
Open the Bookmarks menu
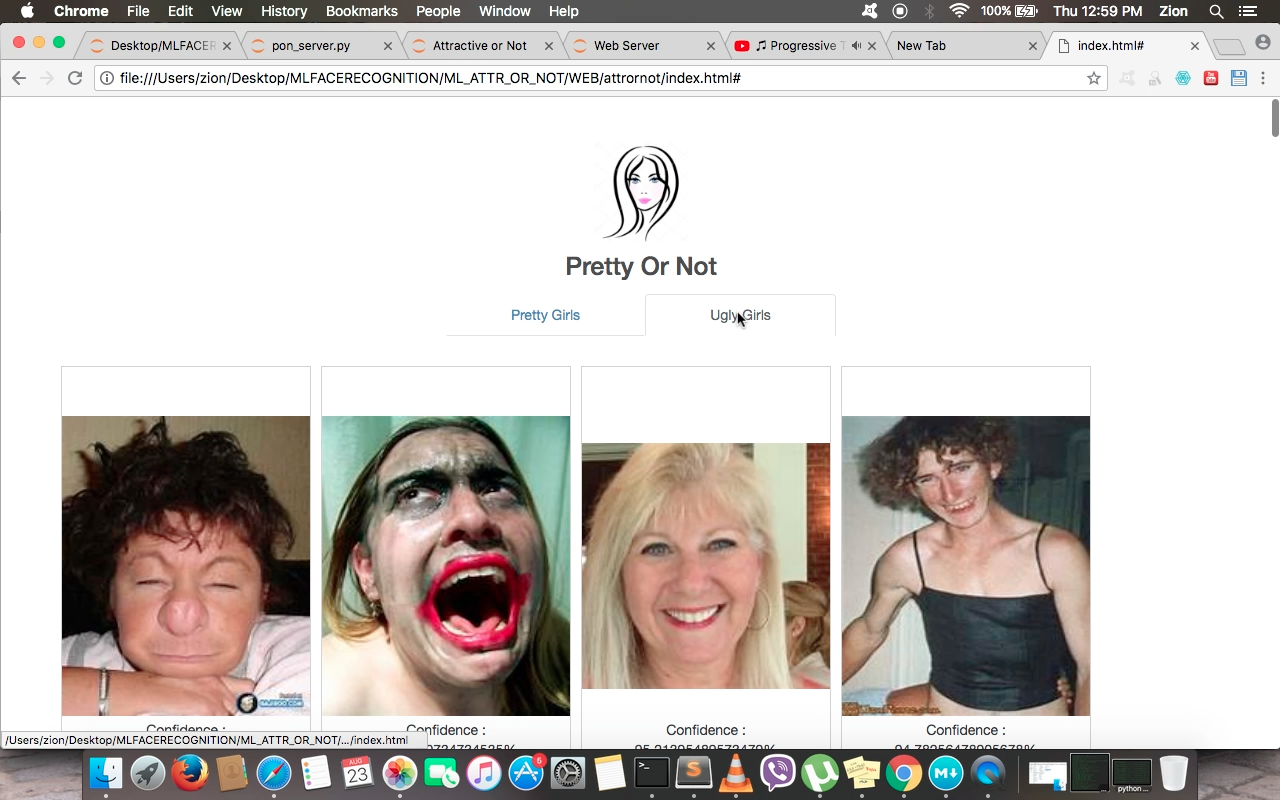coord(362,11)
